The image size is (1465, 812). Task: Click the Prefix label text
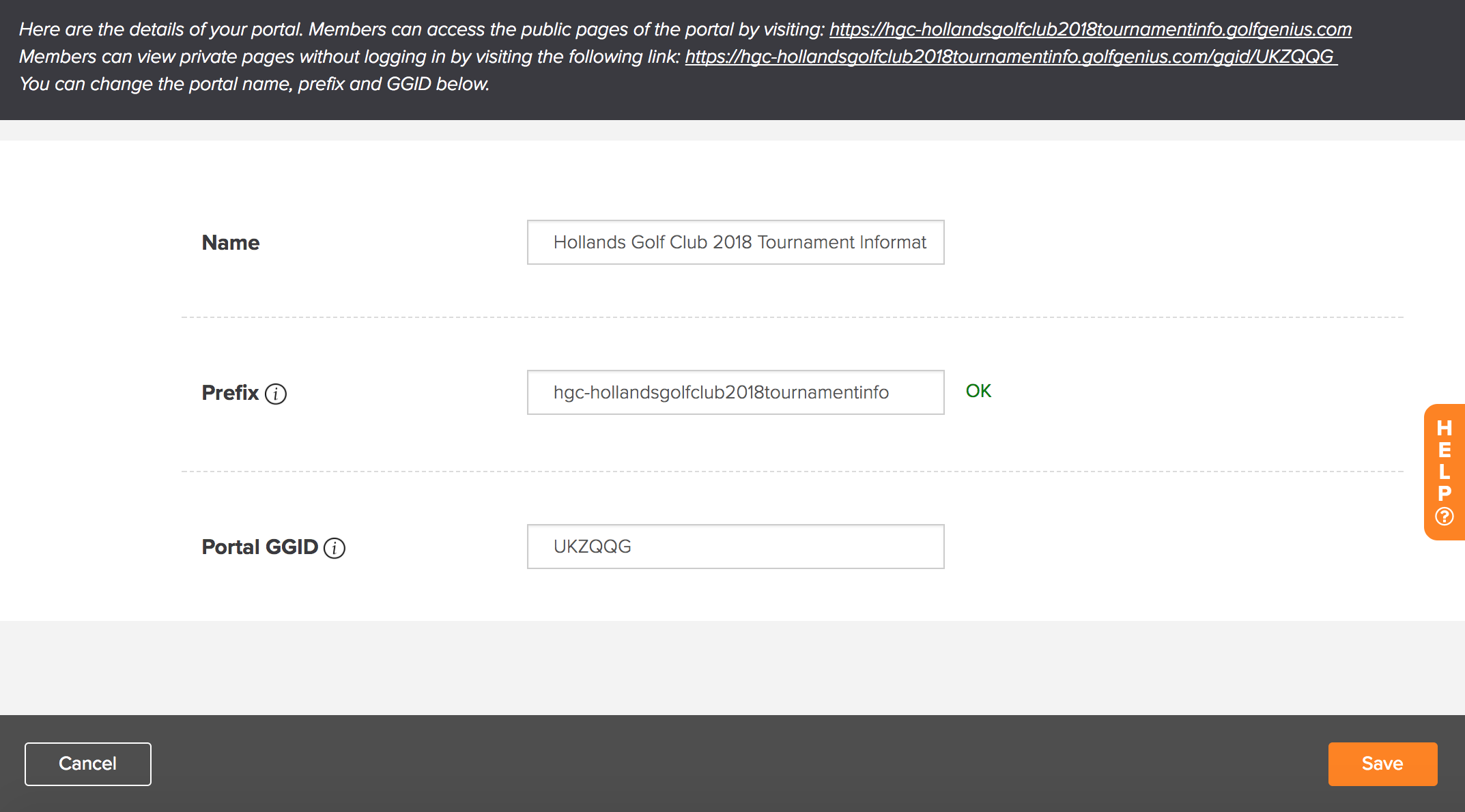tap(230, 393)
